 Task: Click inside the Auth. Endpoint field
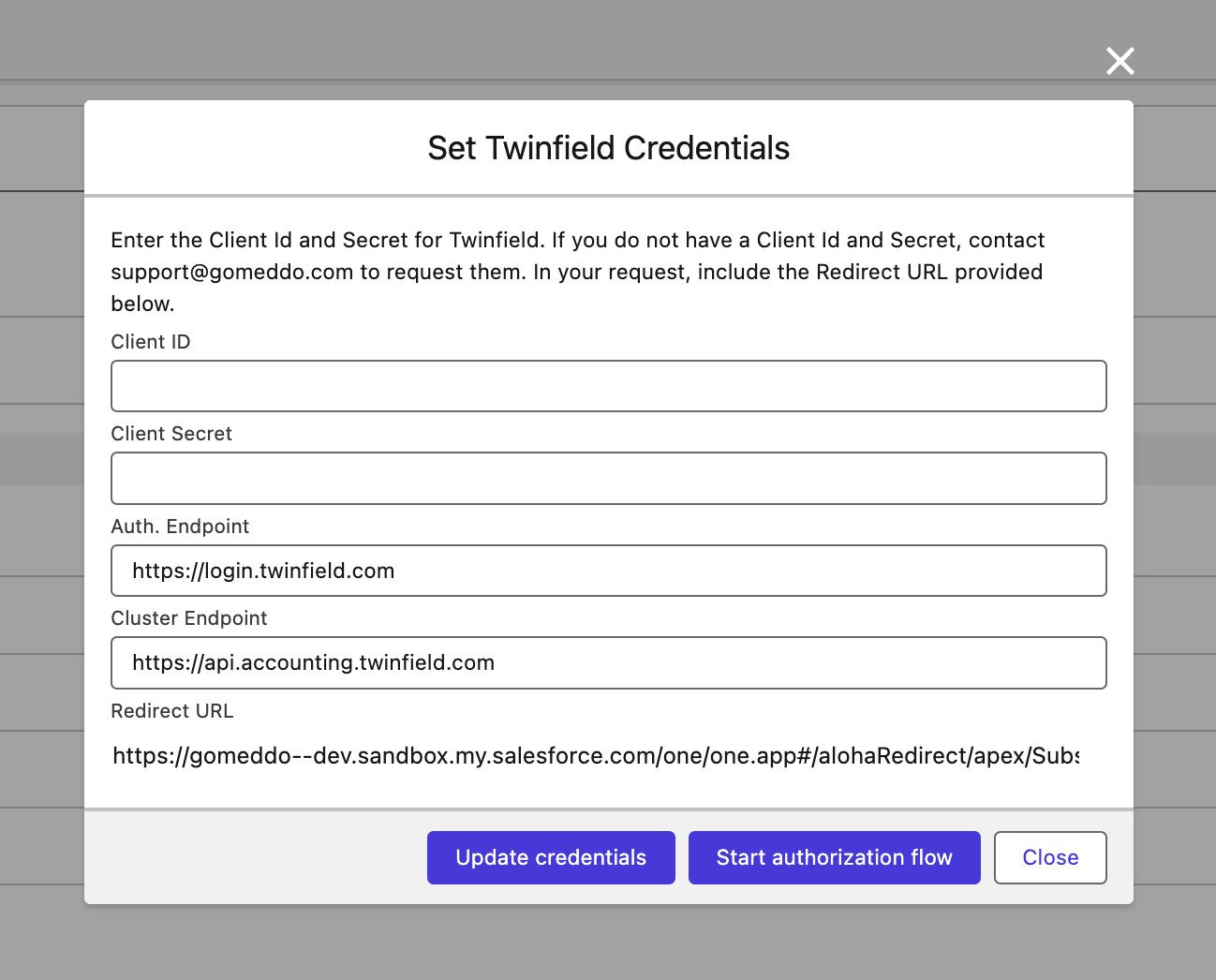pyautogui.click(x=608, y=570)
